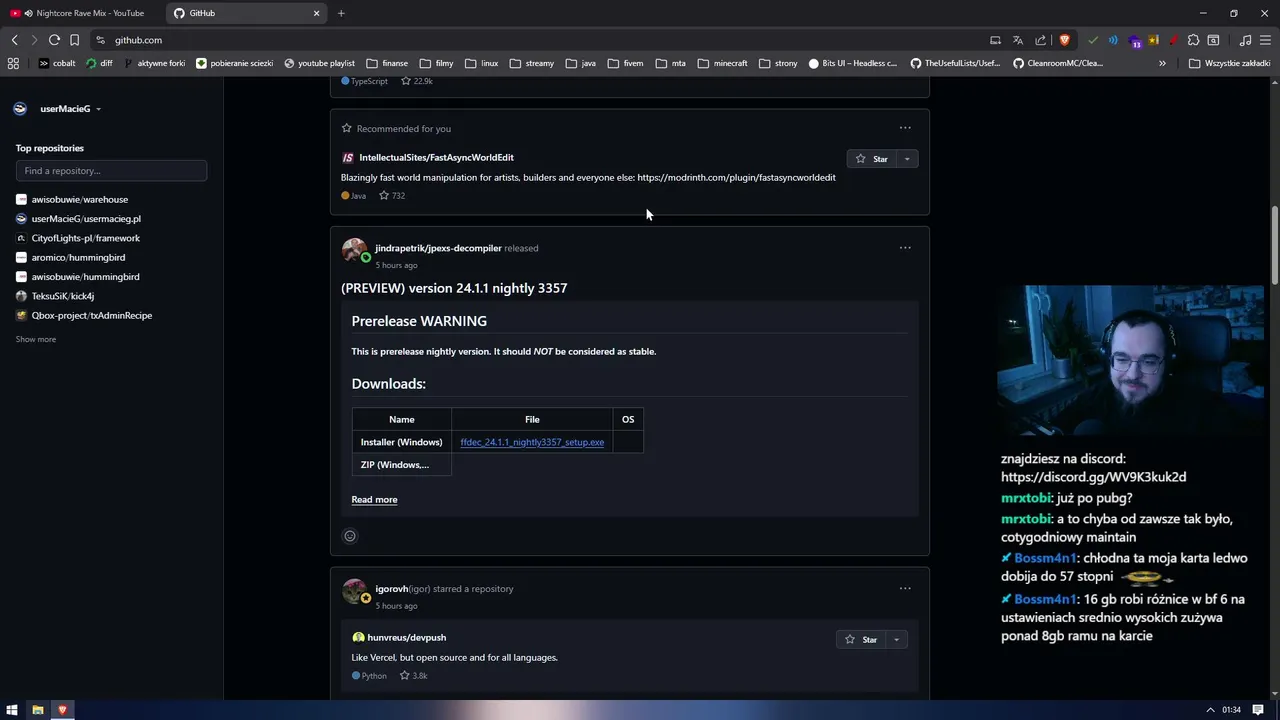Open the igorovh user profile link
The image size is (1280, 720).
tap(391, 588)
